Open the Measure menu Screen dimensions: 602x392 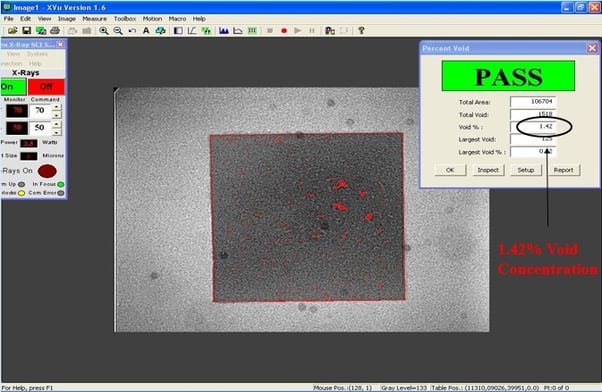94,18
